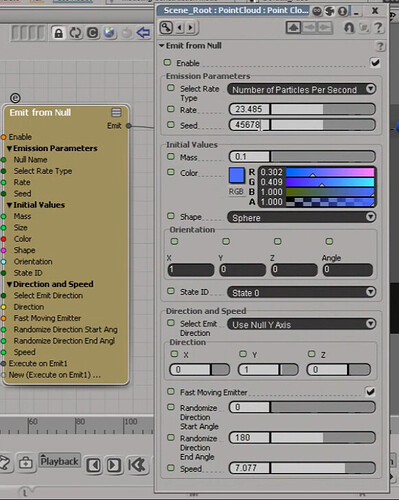This screenshot has width=399, height=500.
Task: Click animation dot above Orientation Angle
Action: click(329, 241)
